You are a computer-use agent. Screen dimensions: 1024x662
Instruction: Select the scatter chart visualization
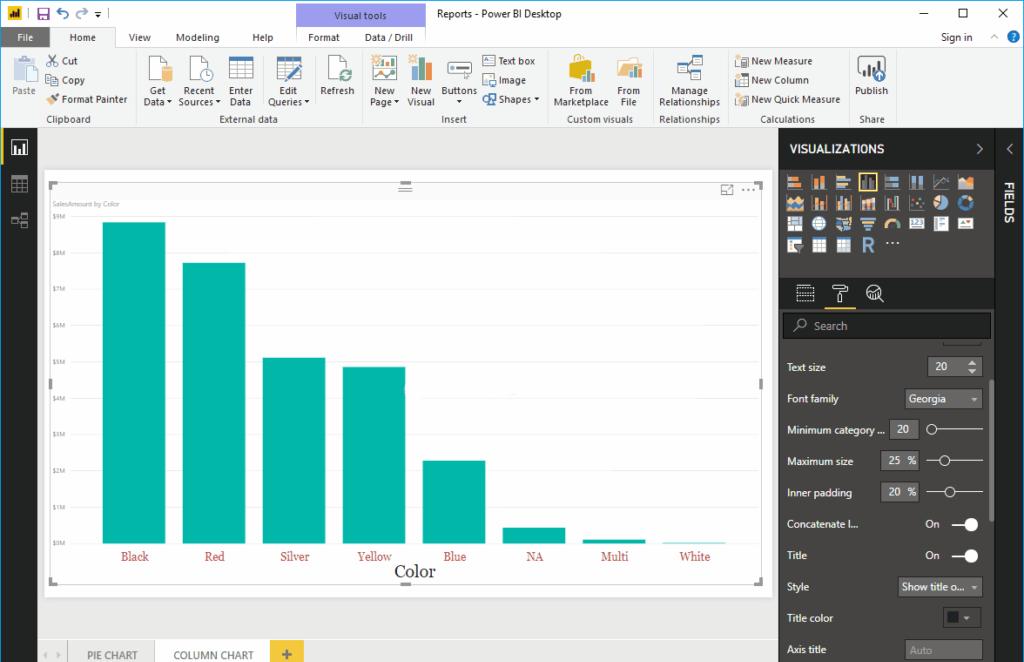tap(917, 203)
